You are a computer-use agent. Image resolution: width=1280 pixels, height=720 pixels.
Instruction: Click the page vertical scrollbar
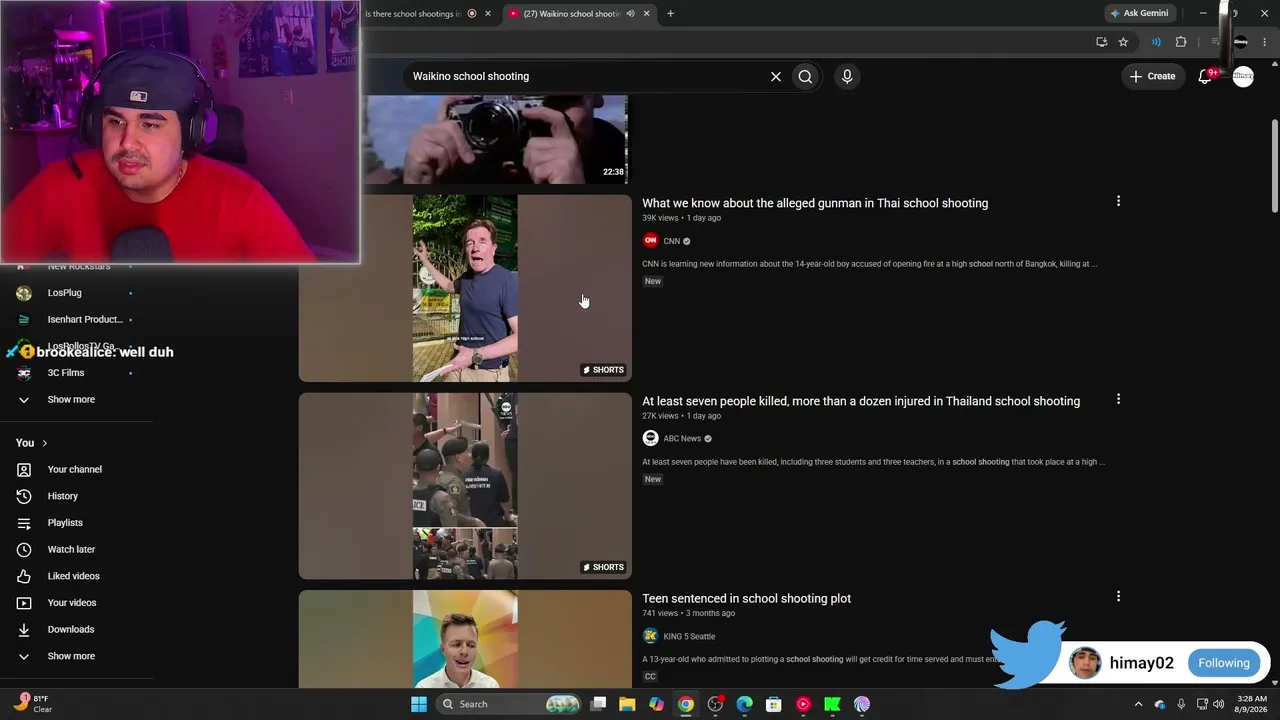(x=1274, y=165)
